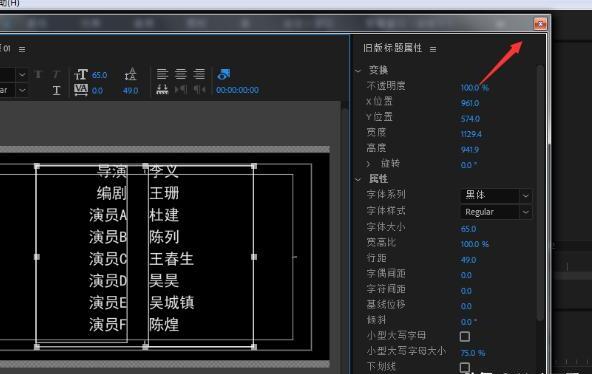This screenshot has width=592, height=374.
Task: Click left-middle text box resize handle
Action: pyautogui.click(x=37, y=257)
